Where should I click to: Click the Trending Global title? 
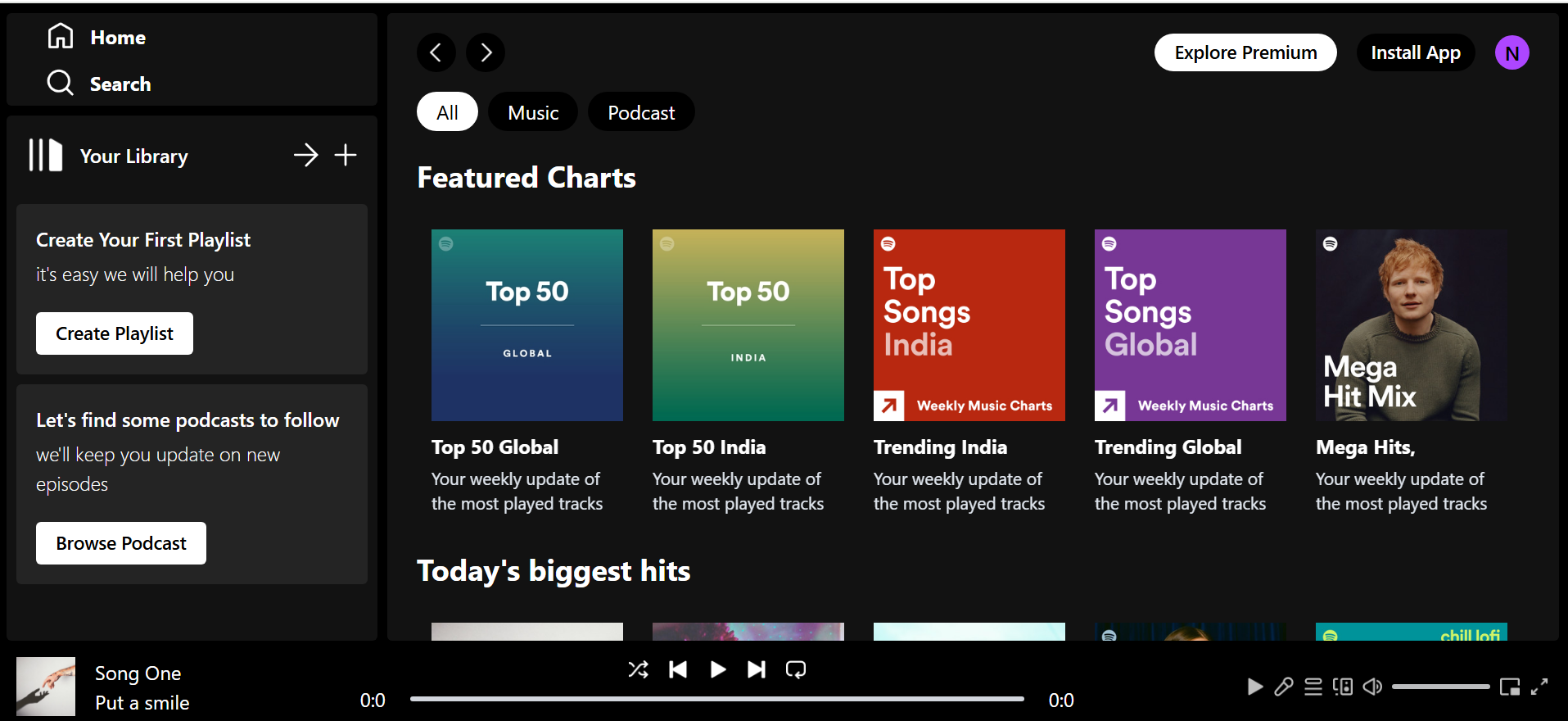click(1168, 447)
